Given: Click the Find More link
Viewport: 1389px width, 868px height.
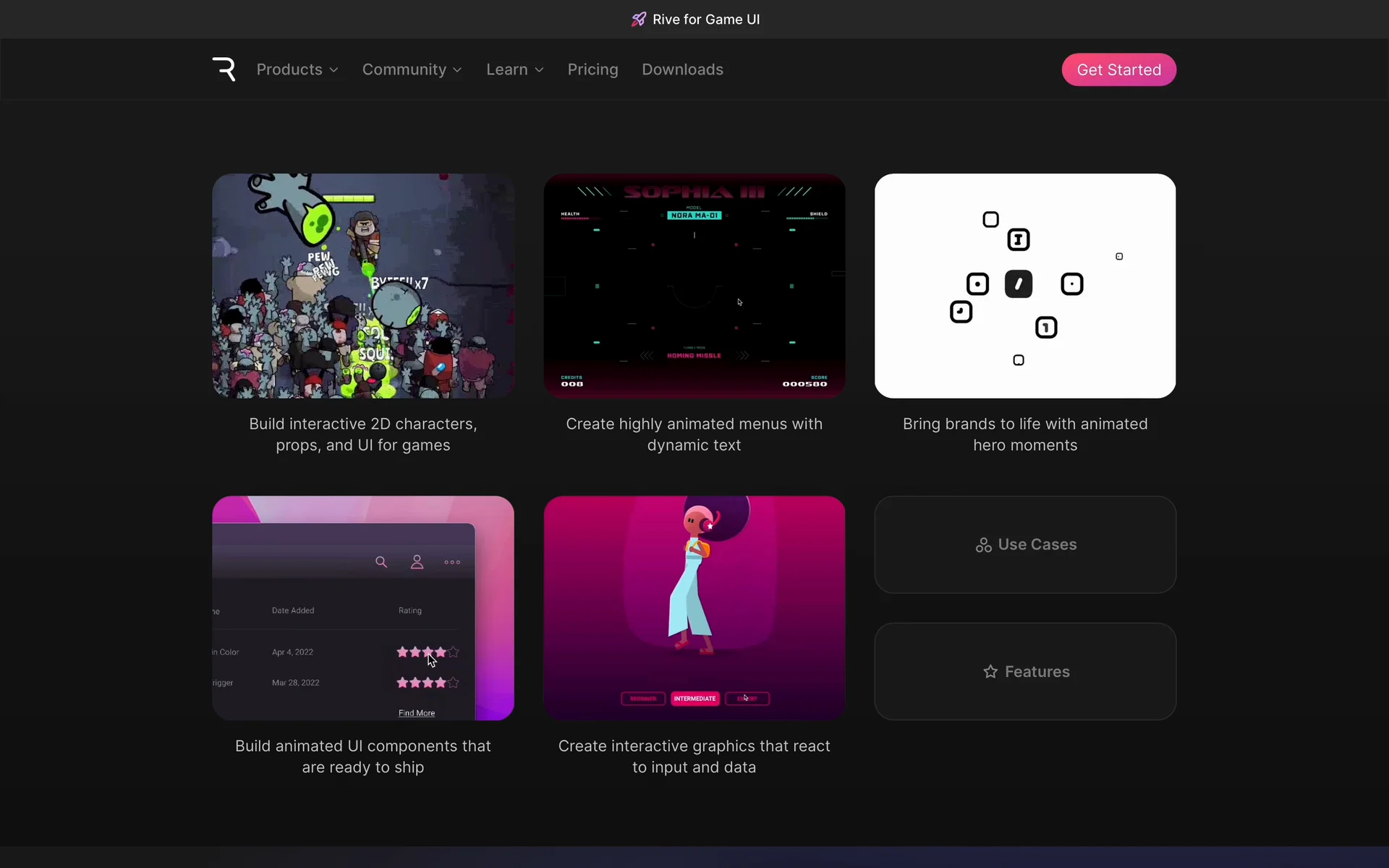Looking at the screenshot, I should point(417,713).
